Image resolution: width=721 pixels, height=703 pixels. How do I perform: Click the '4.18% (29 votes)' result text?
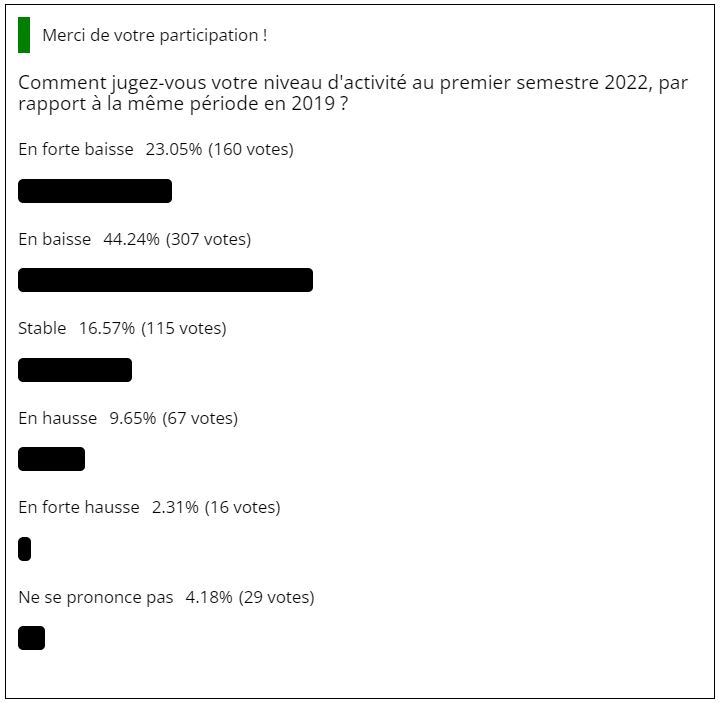coord(250,597)
